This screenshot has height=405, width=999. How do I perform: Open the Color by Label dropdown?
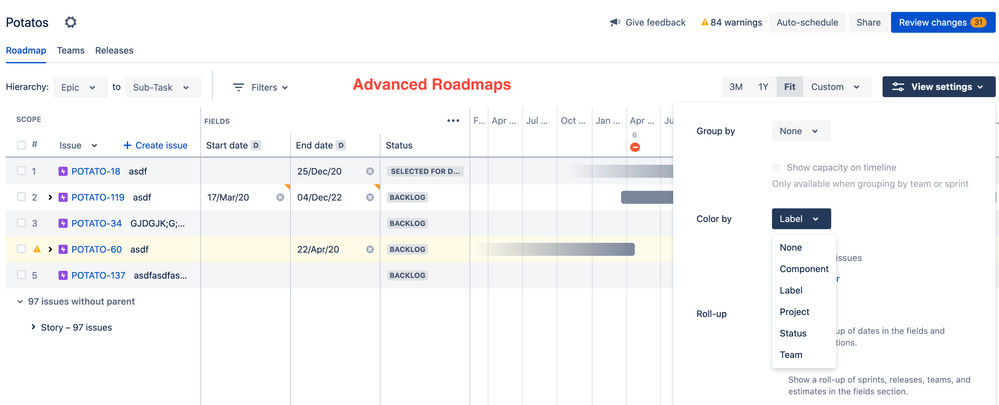pos(801,219)
